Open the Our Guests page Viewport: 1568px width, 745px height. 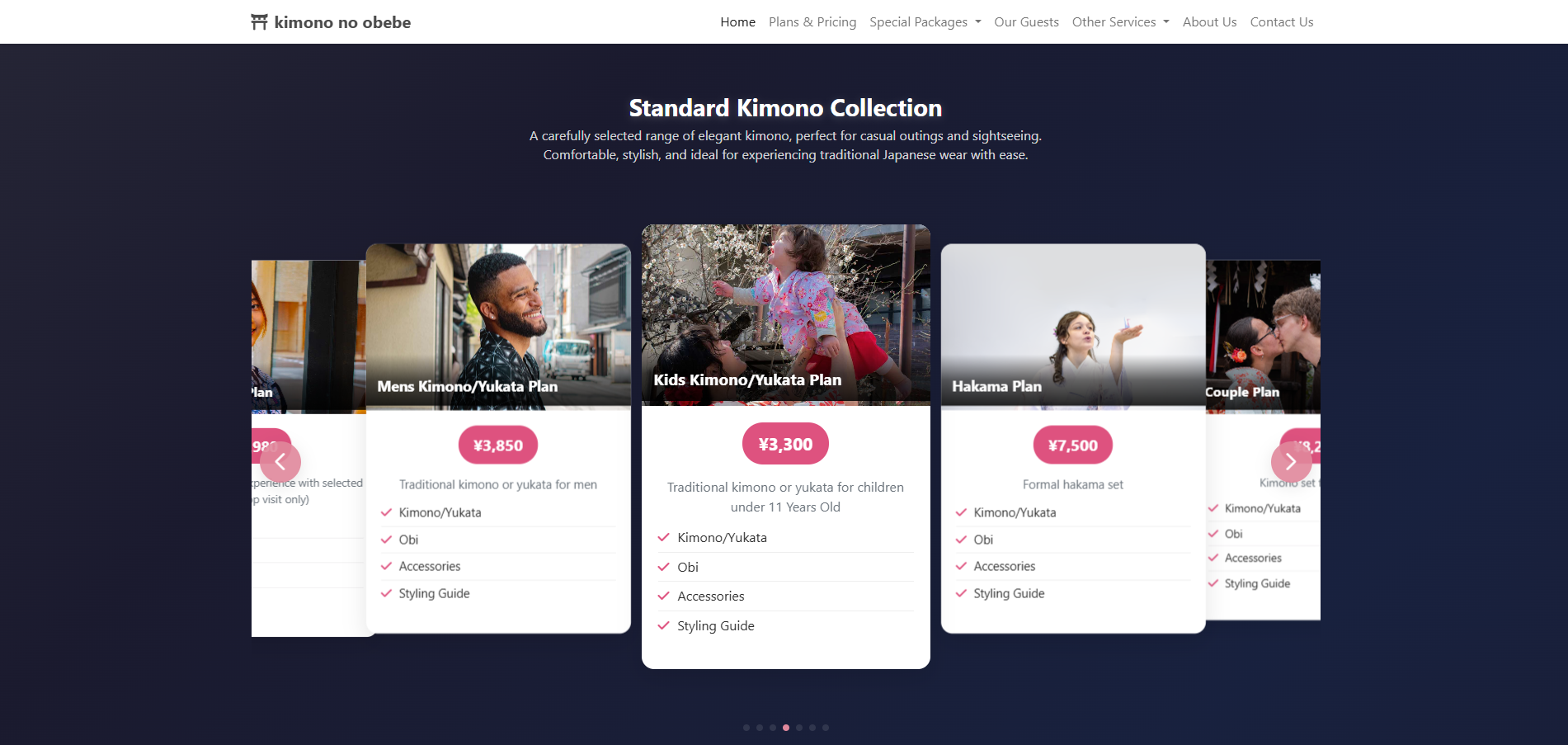pyautogui.click(x=1026, y=22)
